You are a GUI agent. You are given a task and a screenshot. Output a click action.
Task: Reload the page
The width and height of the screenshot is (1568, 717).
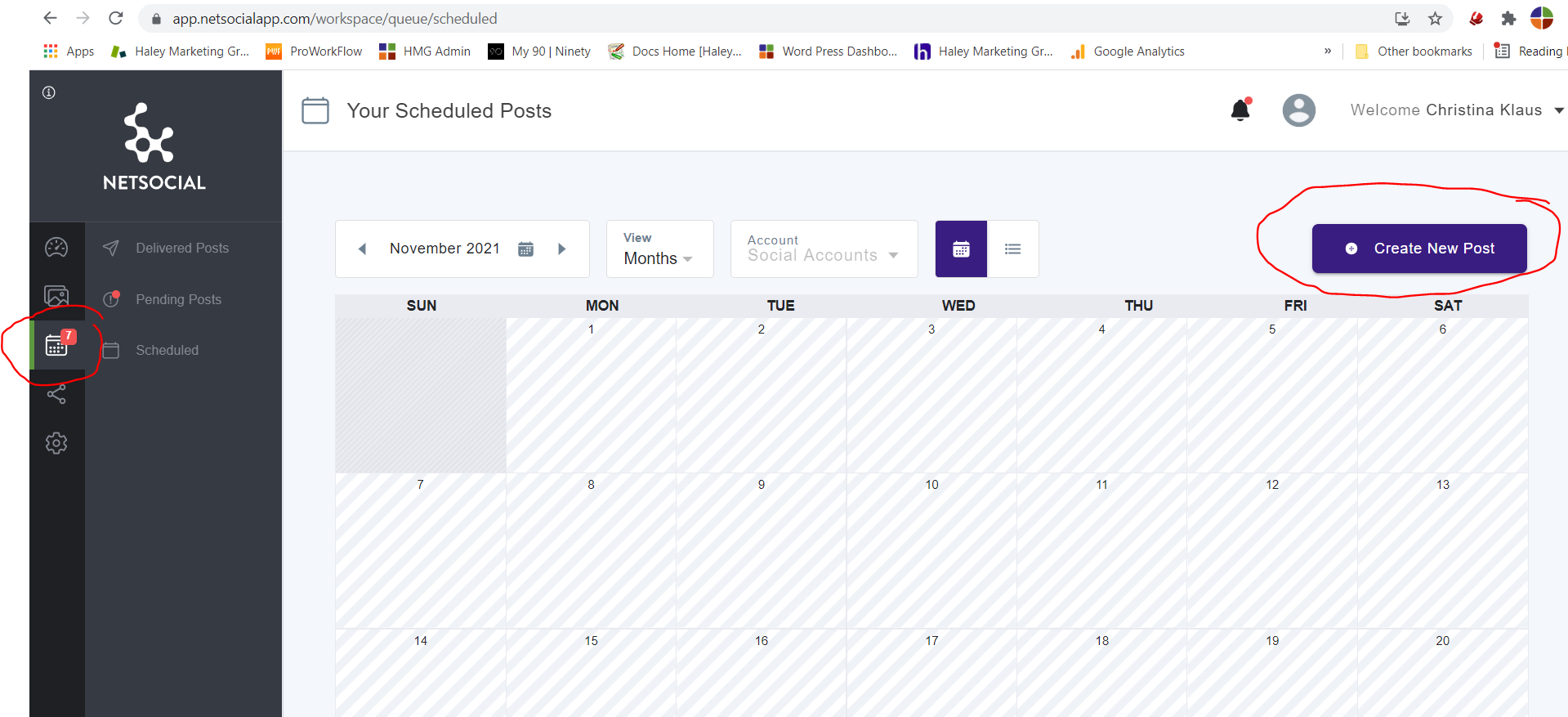116,18
